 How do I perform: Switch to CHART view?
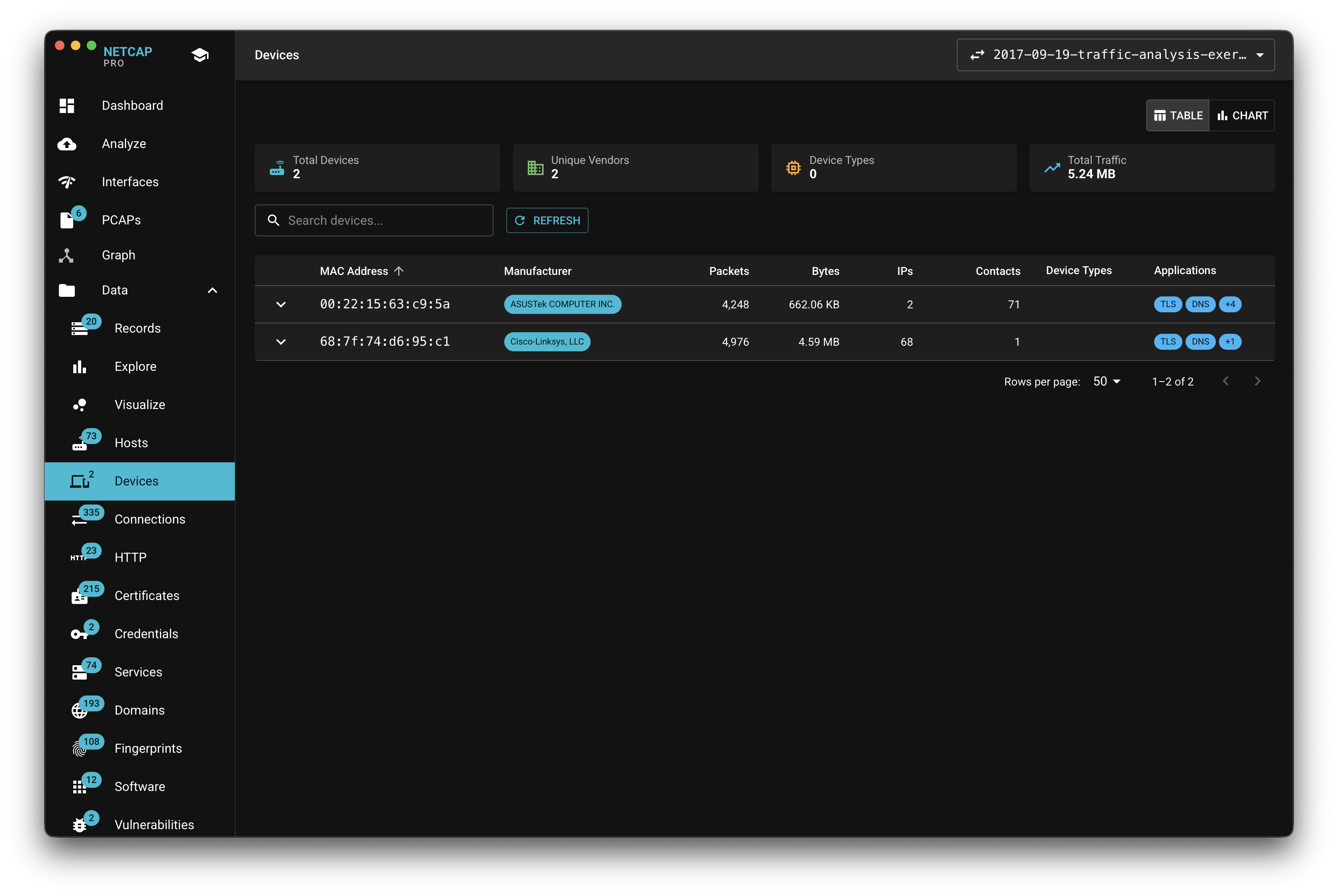(x=1242, y=115)
